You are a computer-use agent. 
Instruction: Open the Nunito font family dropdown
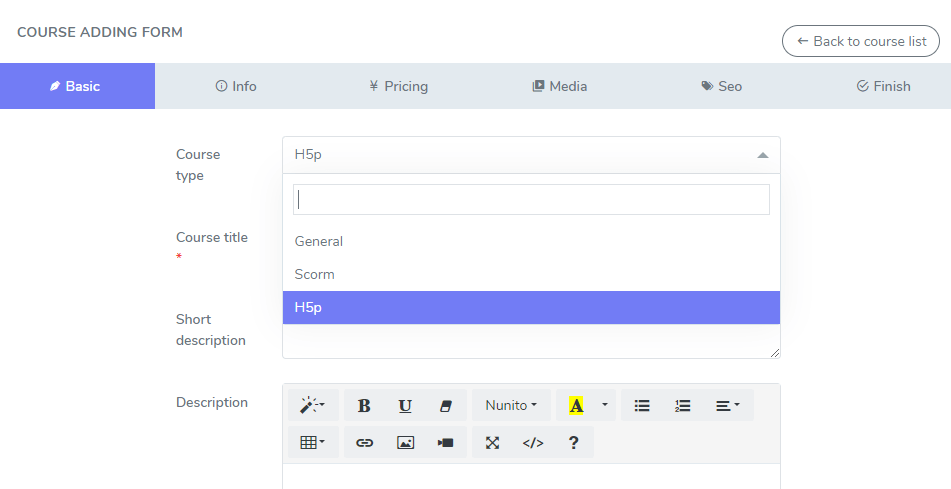click(x=511, y=405)
